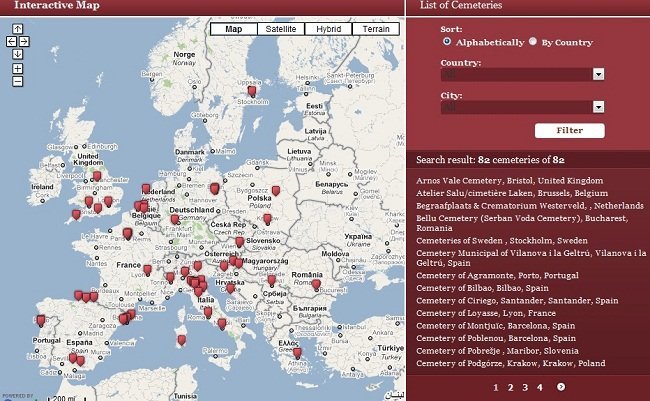Click the marker near Lyon

click(x=147, y=270)
